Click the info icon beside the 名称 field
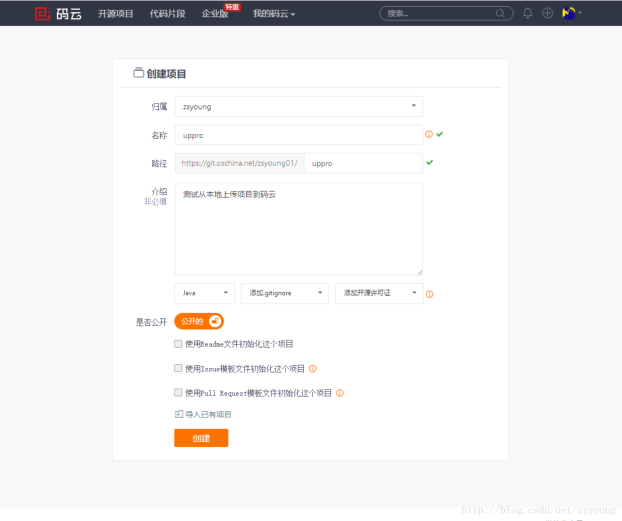 (429, 134)
